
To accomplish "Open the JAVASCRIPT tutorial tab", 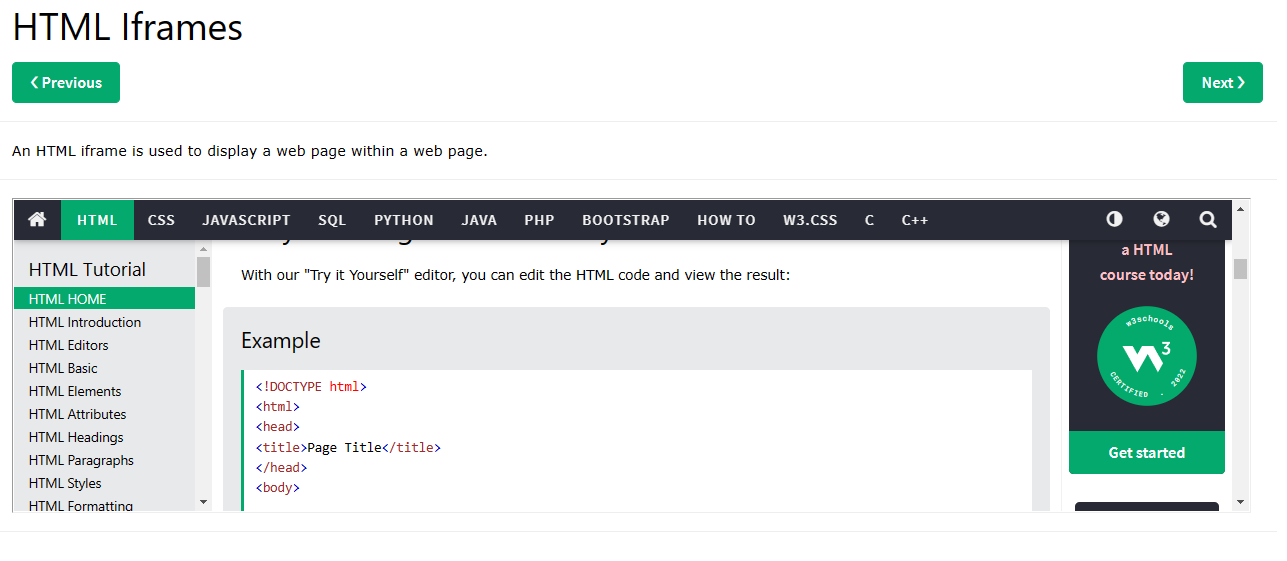I will [246, 220].
